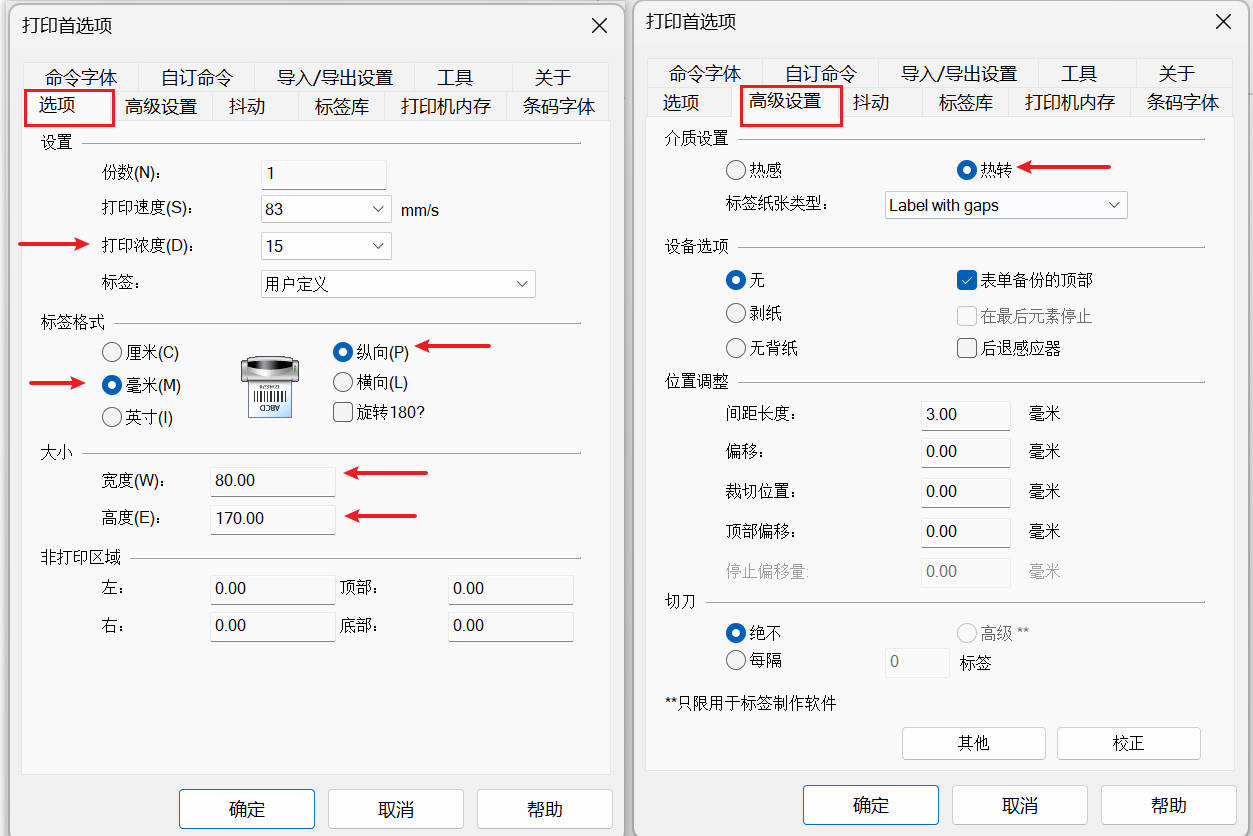This screenshot has height=836, width=1253.
Task: Select the 热感 direct thermal radio button
Action: (x=736, y=170)
